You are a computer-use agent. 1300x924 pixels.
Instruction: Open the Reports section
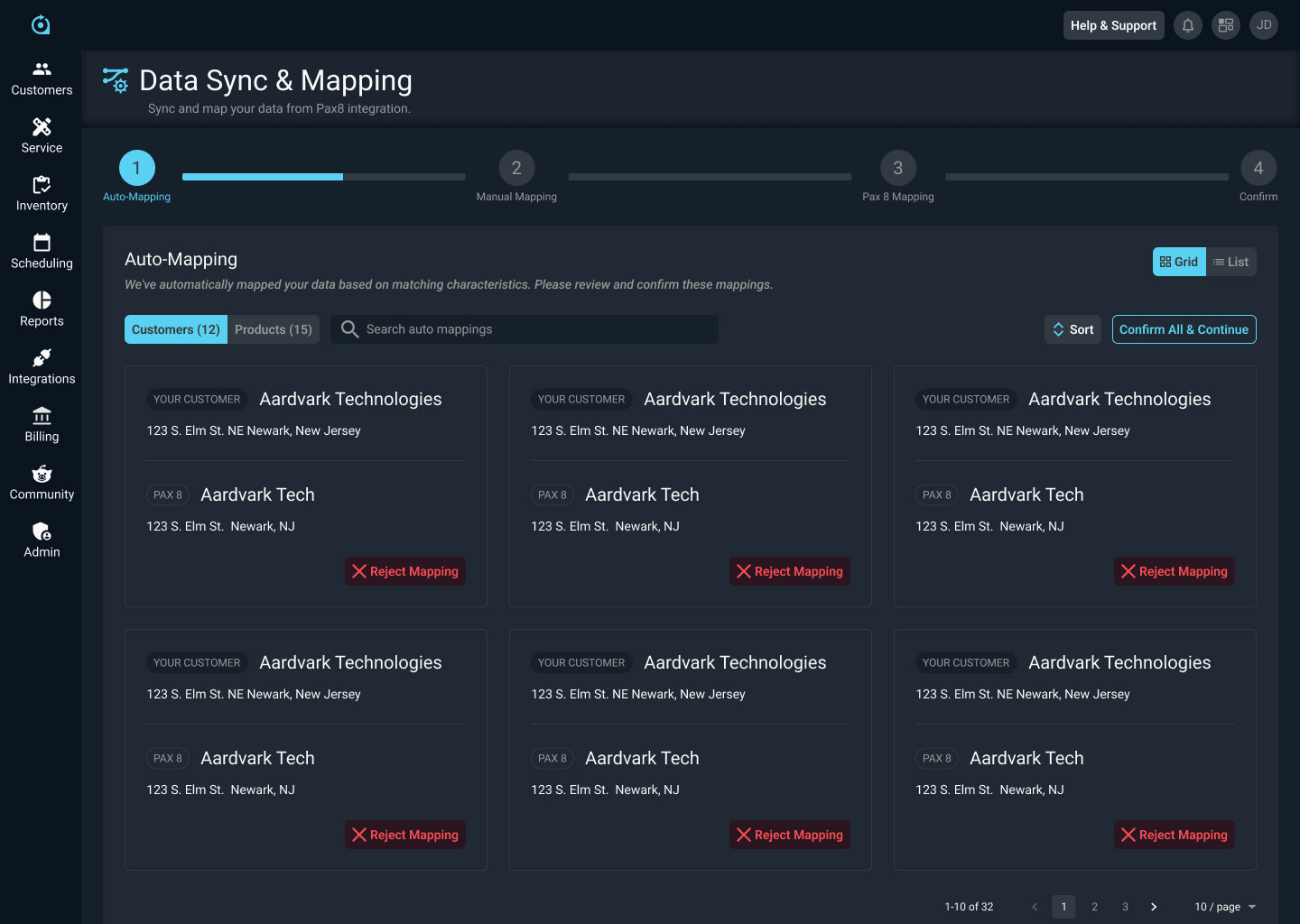click(42, 310)
